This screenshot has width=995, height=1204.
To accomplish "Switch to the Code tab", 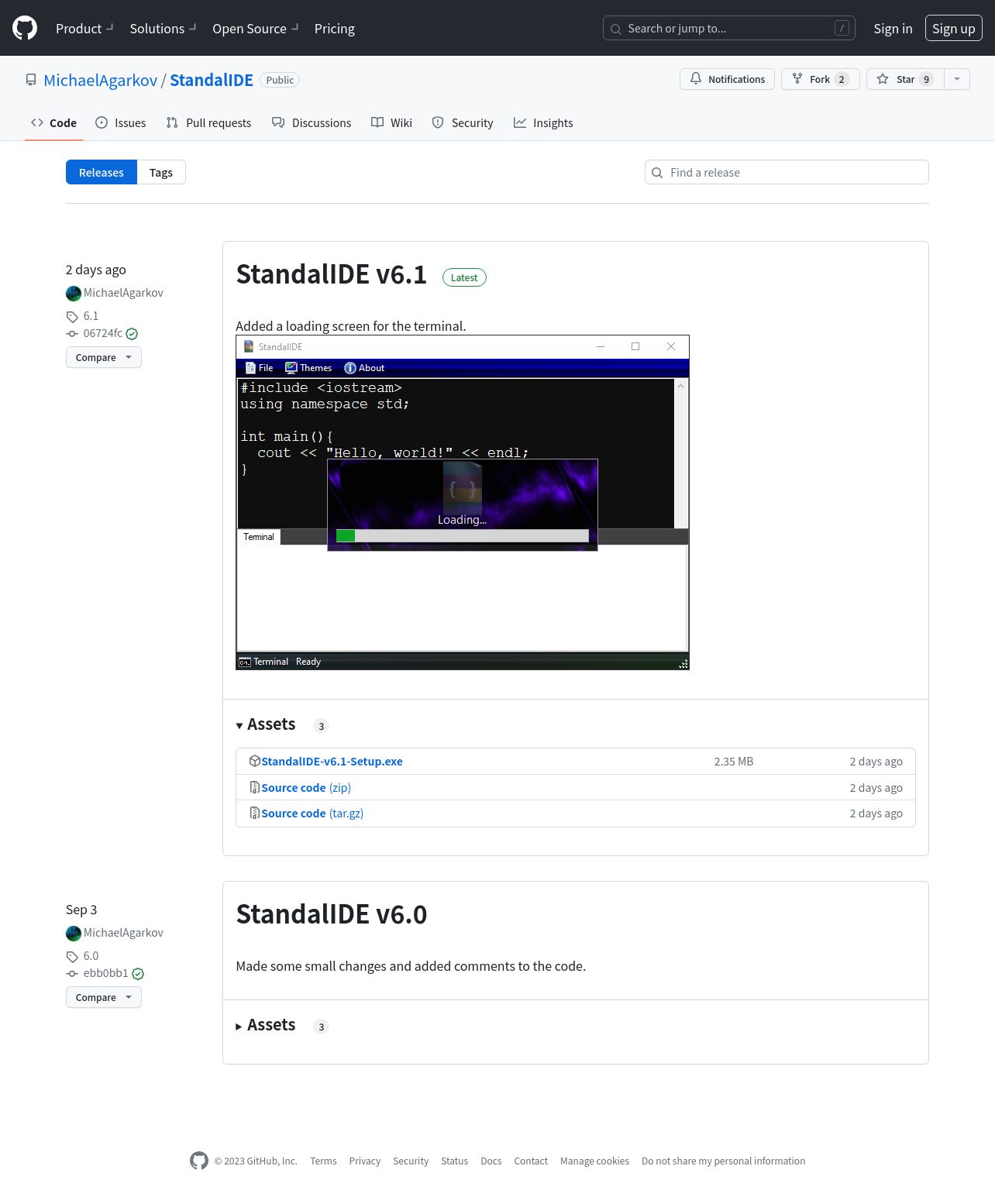I will [53, 122].
